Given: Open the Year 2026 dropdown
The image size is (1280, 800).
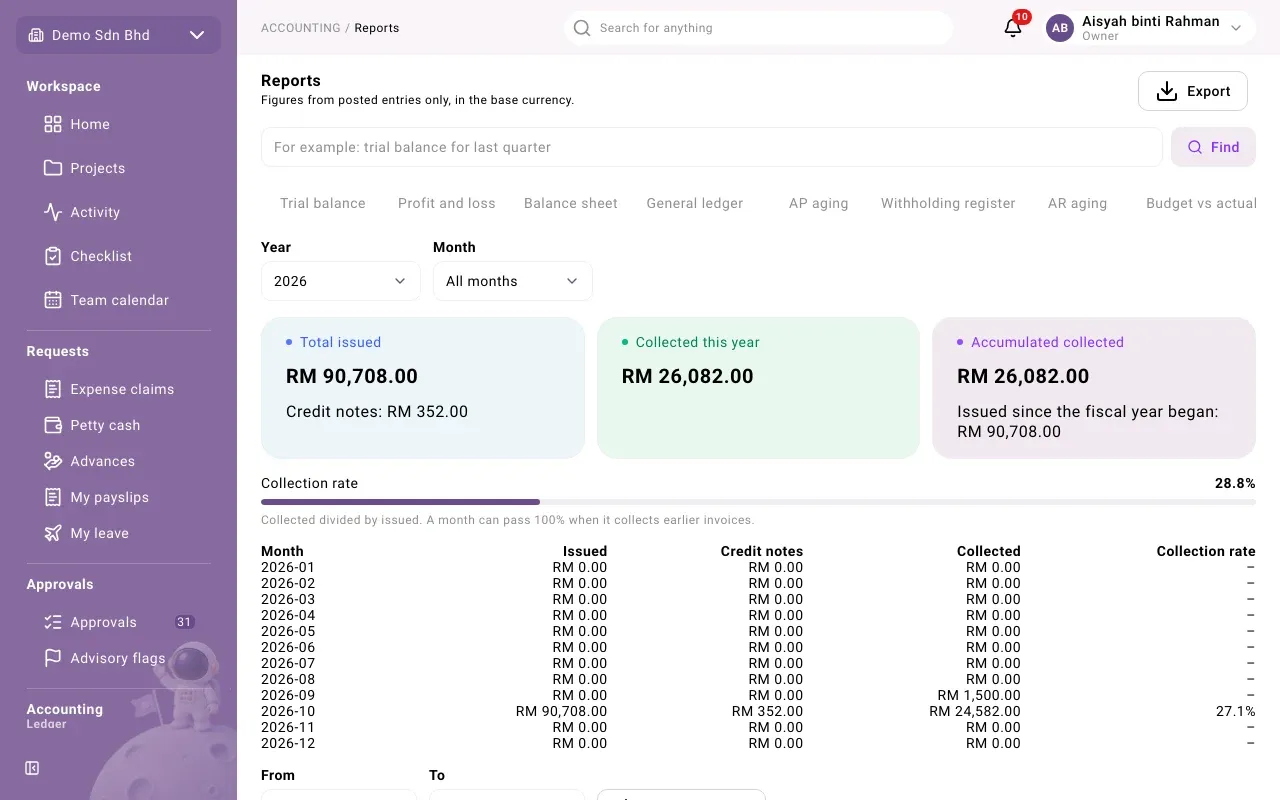Looking at the screenshot, I should coord(341,281).
